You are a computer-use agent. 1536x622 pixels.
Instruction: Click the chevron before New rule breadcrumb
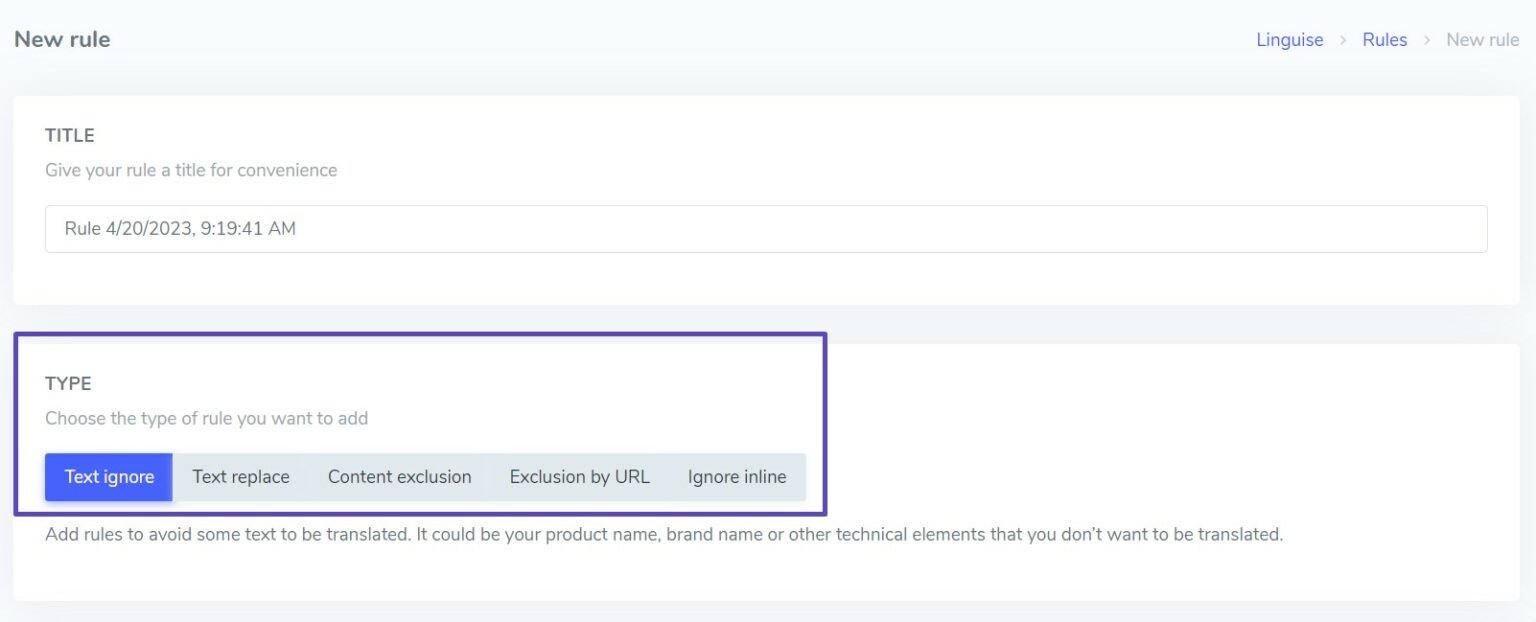pyautogui.click(x=1427, y=40)
